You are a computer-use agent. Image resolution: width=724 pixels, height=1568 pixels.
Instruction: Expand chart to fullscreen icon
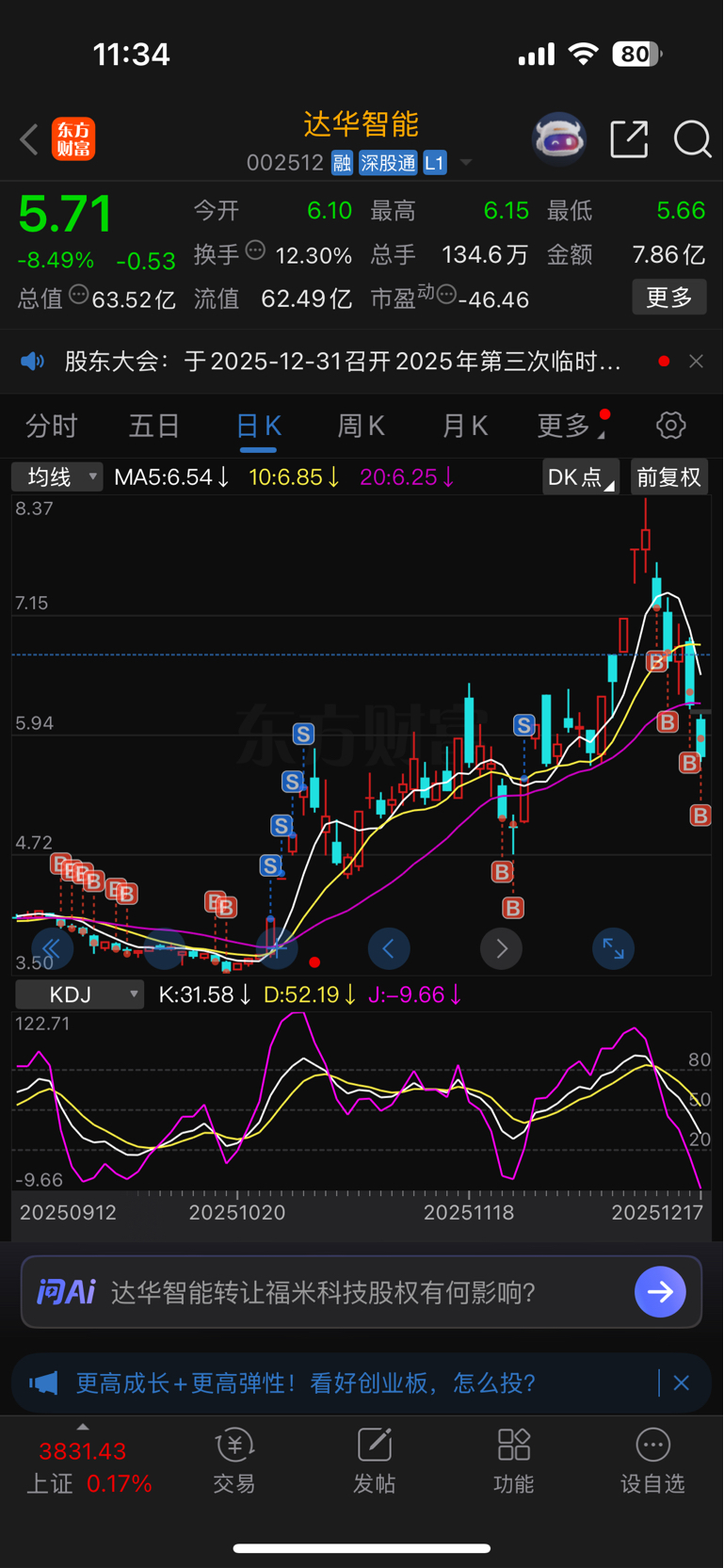[x=614, y=948]
